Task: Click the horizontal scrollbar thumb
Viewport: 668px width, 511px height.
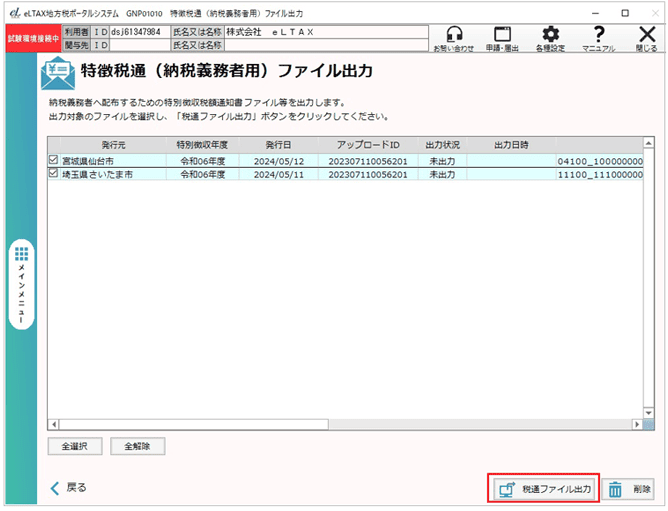Action: [x=194, y=424]
